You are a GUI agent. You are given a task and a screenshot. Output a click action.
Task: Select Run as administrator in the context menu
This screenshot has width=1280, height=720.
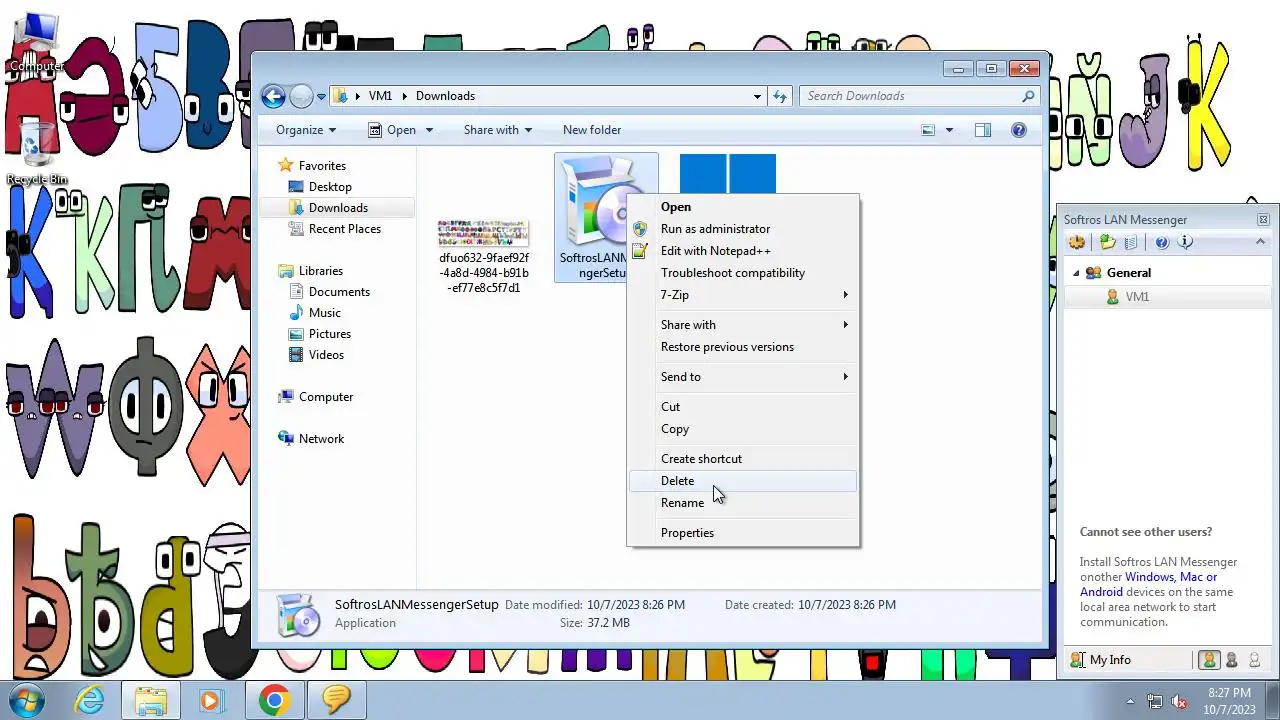click(743, 229)
